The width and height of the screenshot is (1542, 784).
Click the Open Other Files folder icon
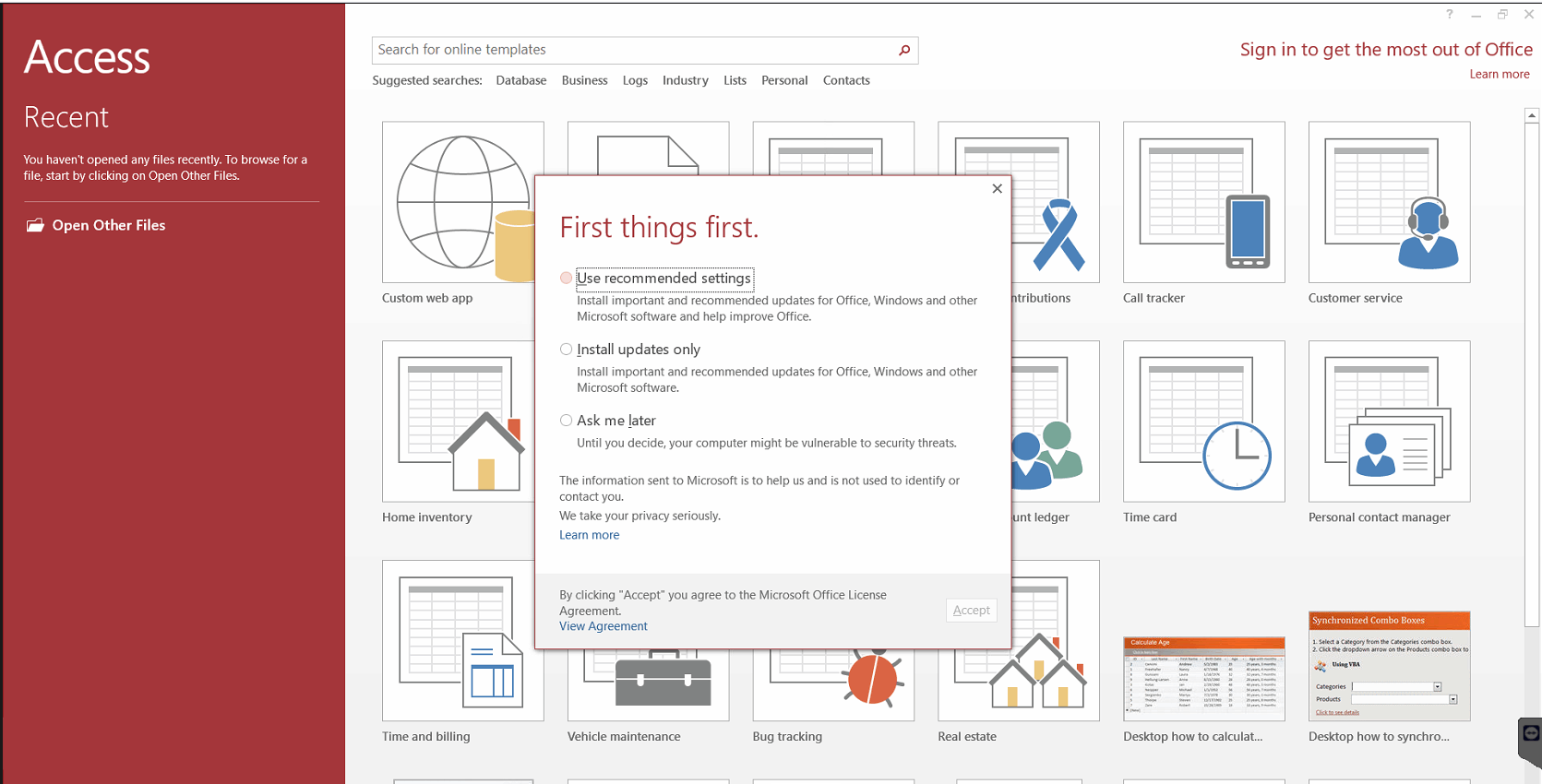point(35,225)
